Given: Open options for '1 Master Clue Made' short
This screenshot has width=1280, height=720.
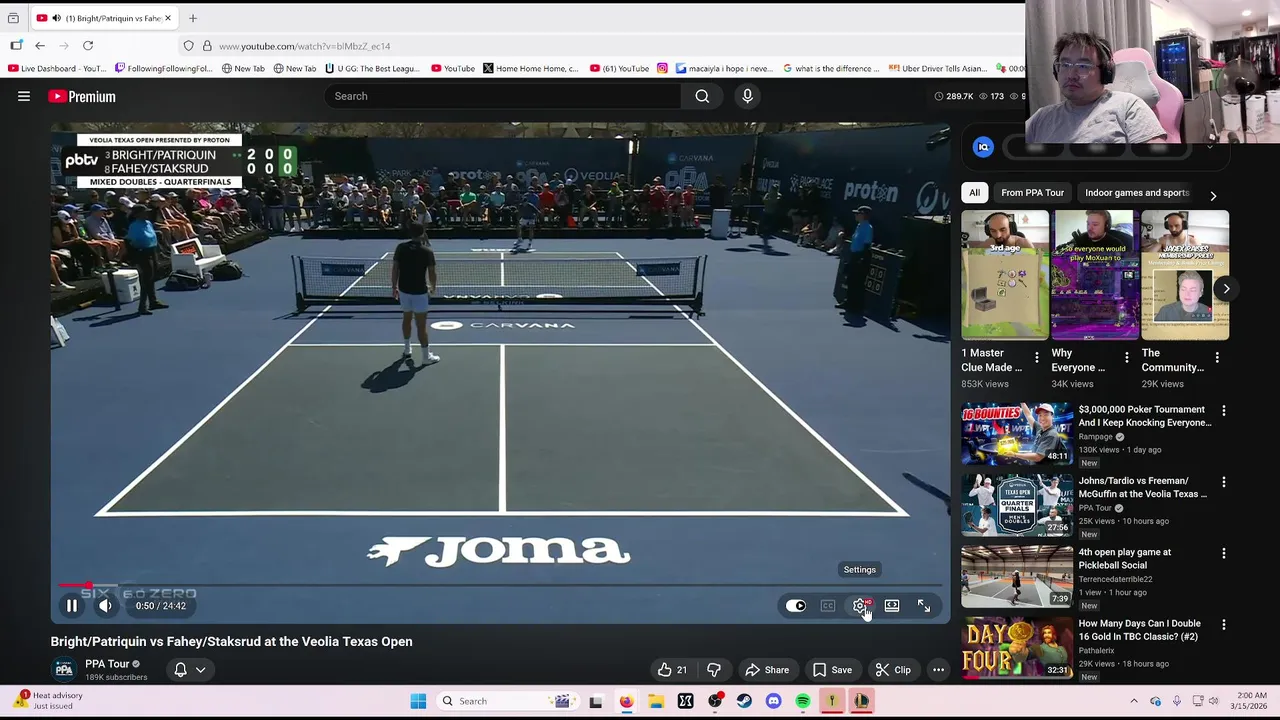Looking at the screenshot, I should coord(1036,358).
